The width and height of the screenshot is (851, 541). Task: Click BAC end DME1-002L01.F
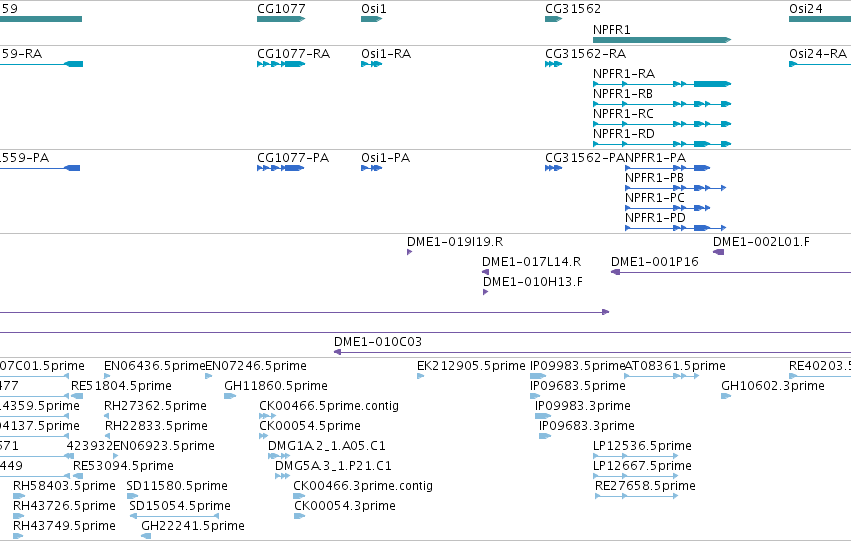point(719,252)
